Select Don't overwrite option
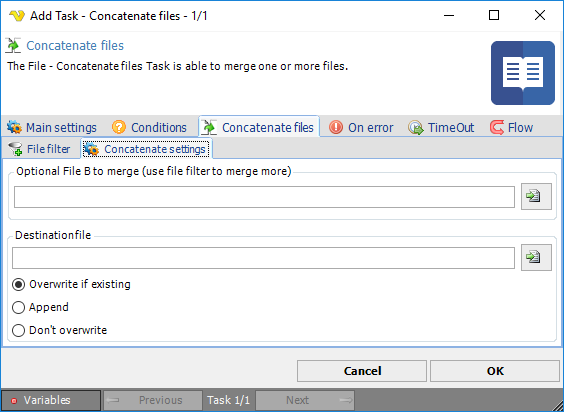Image resolution: width=564 pixels, height=412 pixels. click(x=60, y=330)
